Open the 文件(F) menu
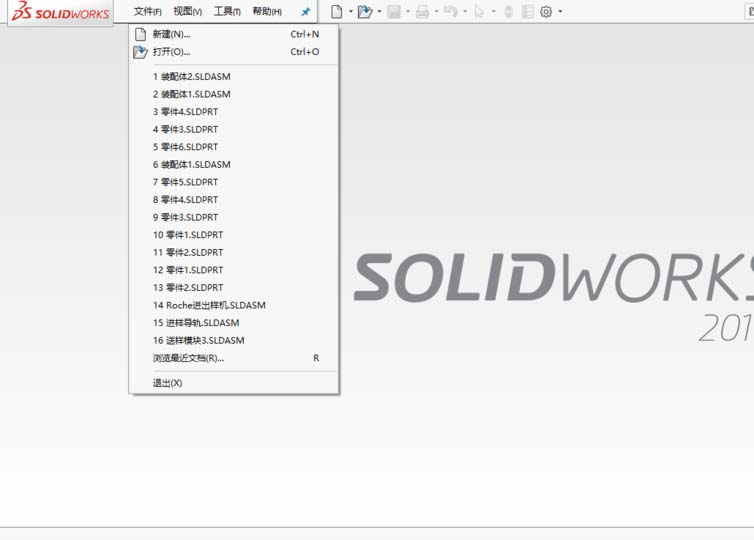 pyautogui.click(x=148, y=12)
